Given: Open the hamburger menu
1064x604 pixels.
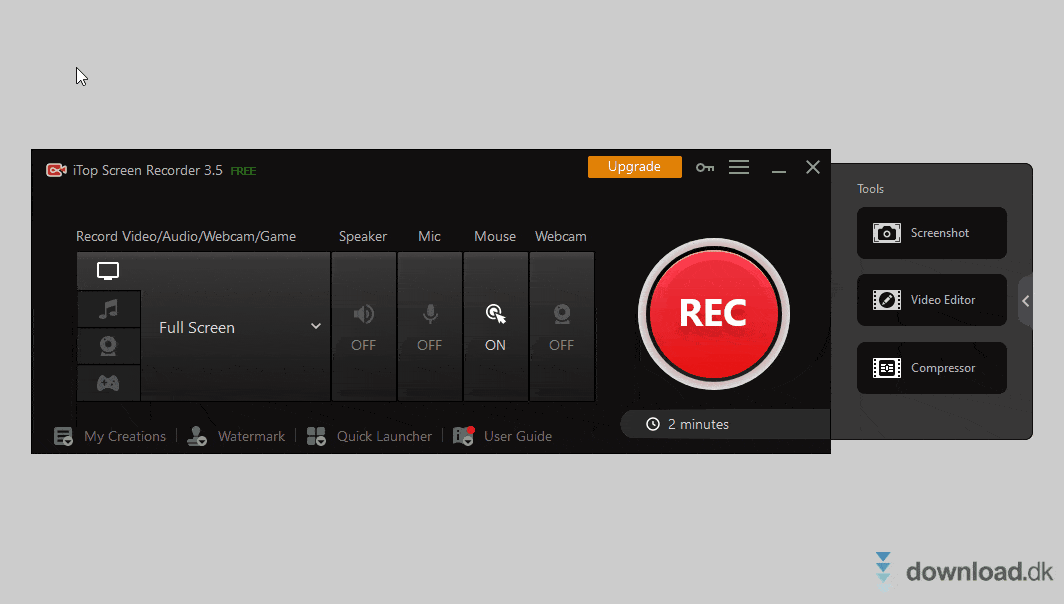Looking at the screenshot, I should coord(739,167).
